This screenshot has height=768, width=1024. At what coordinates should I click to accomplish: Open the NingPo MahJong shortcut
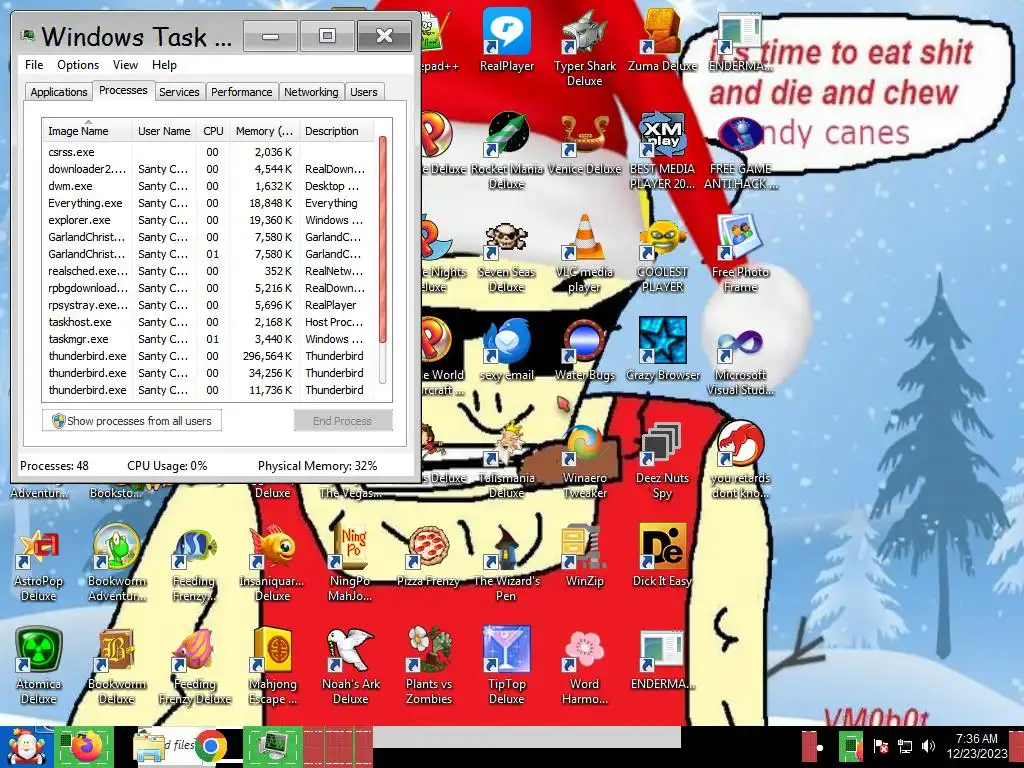[x=351, y=564]
